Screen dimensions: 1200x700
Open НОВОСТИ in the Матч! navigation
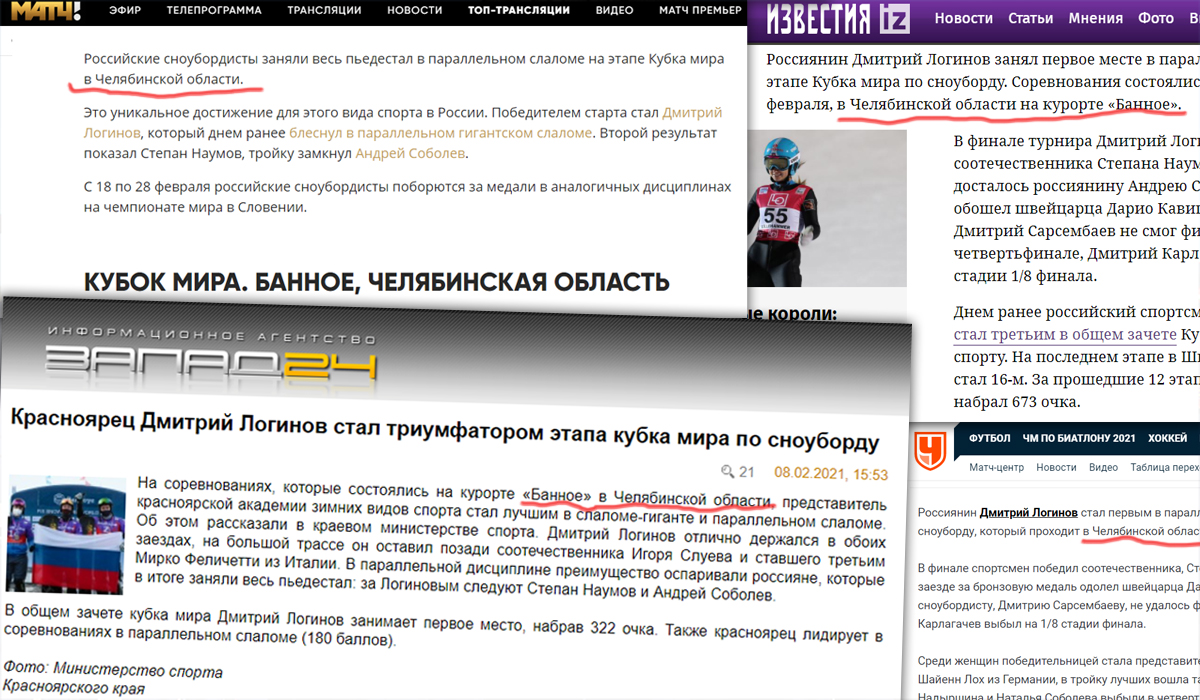(415, 10)
